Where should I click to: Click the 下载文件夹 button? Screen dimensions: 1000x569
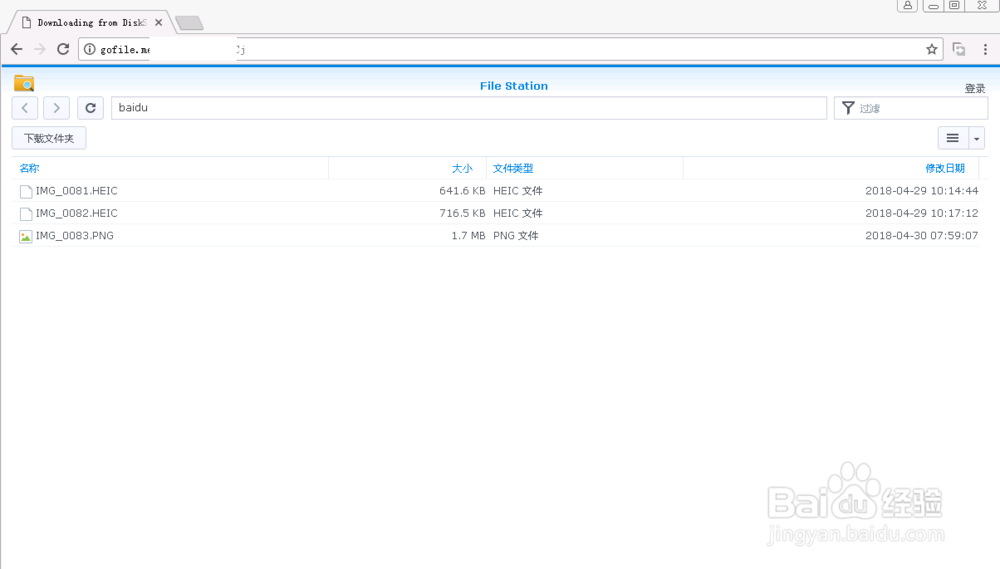49,138
